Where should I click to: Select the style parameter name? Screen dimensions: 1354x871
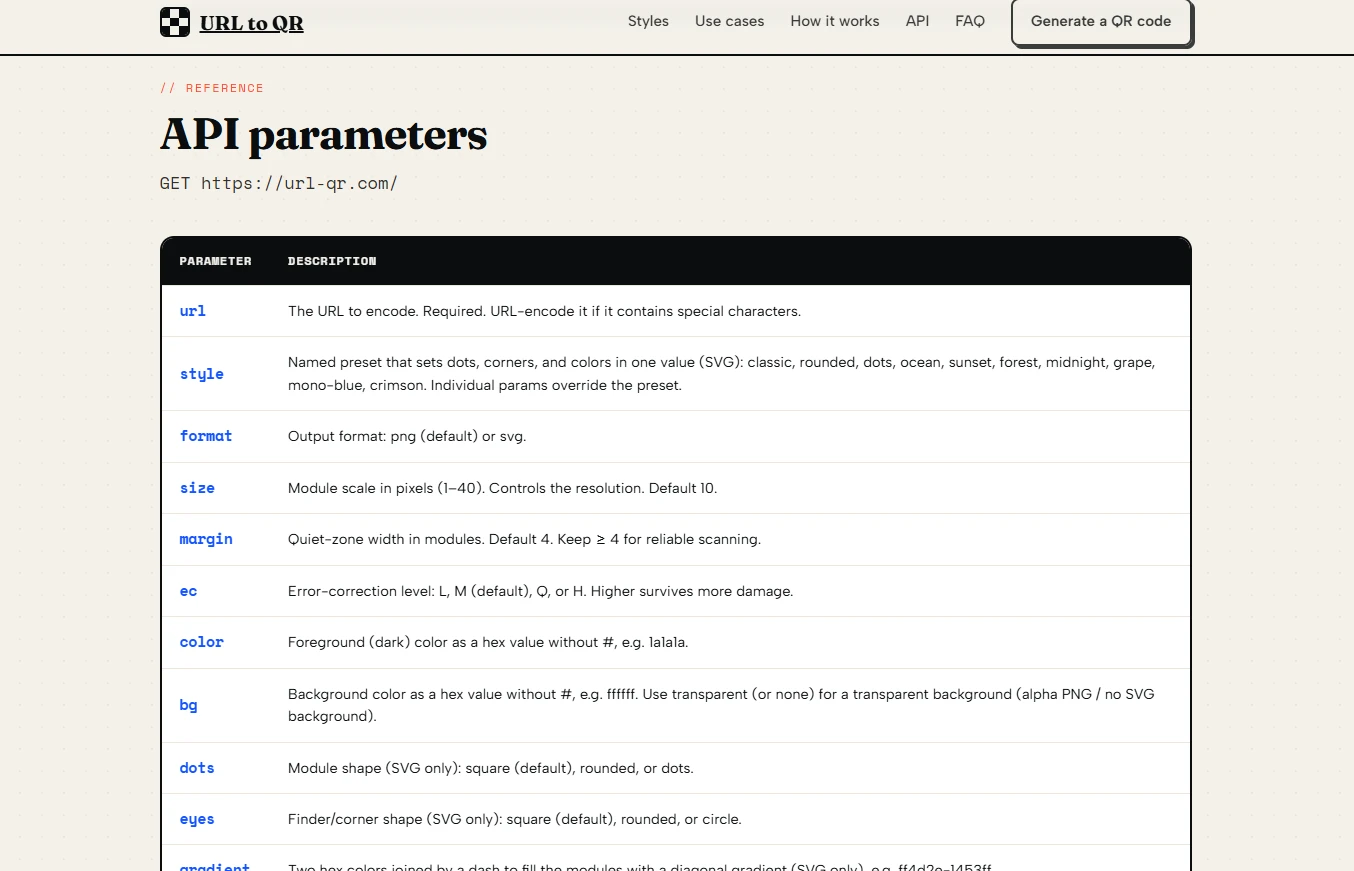click(x=202, y=374)
